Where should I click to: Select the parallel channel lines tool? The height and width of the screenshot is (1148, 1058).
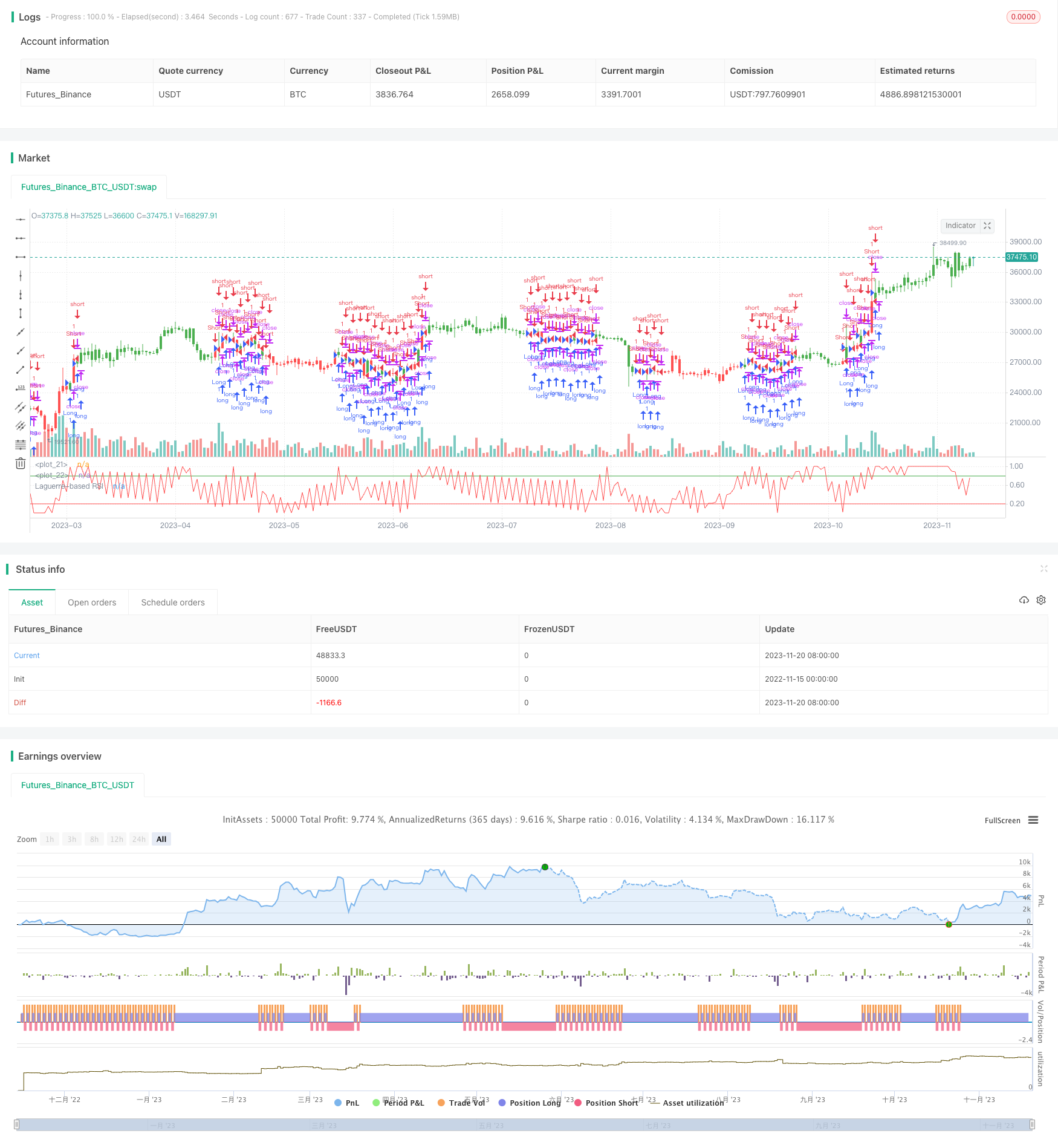pyautogui.click(x=20, y=407)
